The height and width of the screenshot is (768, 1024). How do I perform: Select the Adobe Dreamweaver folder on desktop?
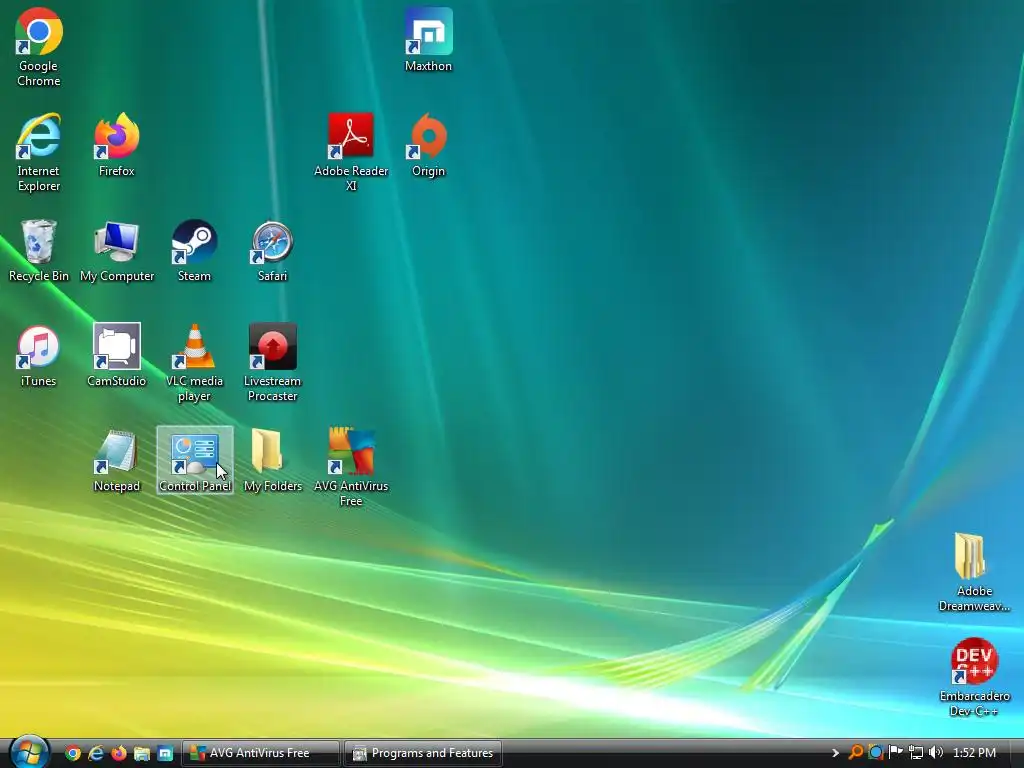(974, 573)
